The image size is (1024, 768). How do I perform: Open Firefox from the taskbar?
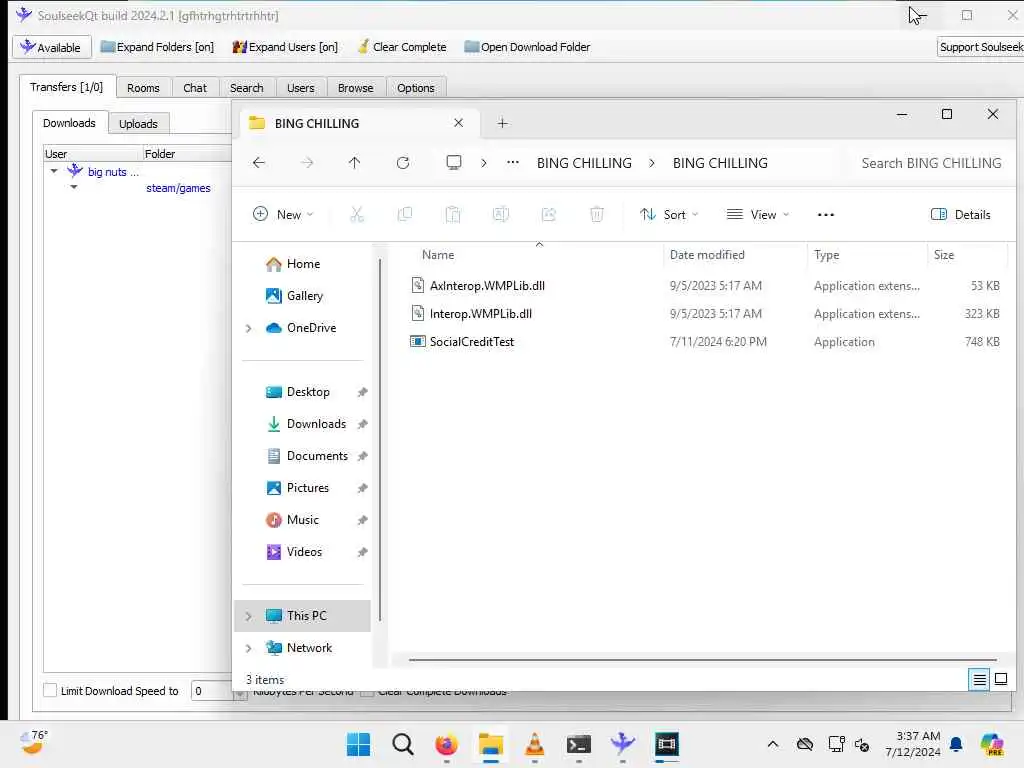pos(447,744)
